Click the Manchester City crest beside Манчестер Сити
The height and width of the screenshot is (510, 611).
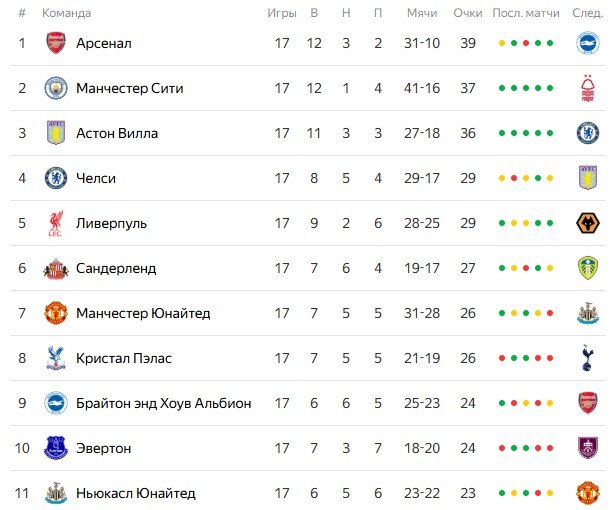click(x=55, y=88)
